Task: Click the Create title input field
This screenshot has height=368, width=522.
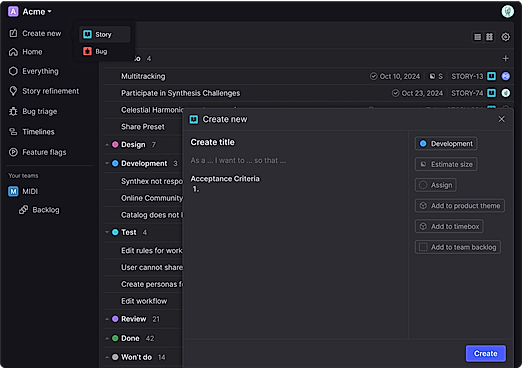Action: (212, 142)
